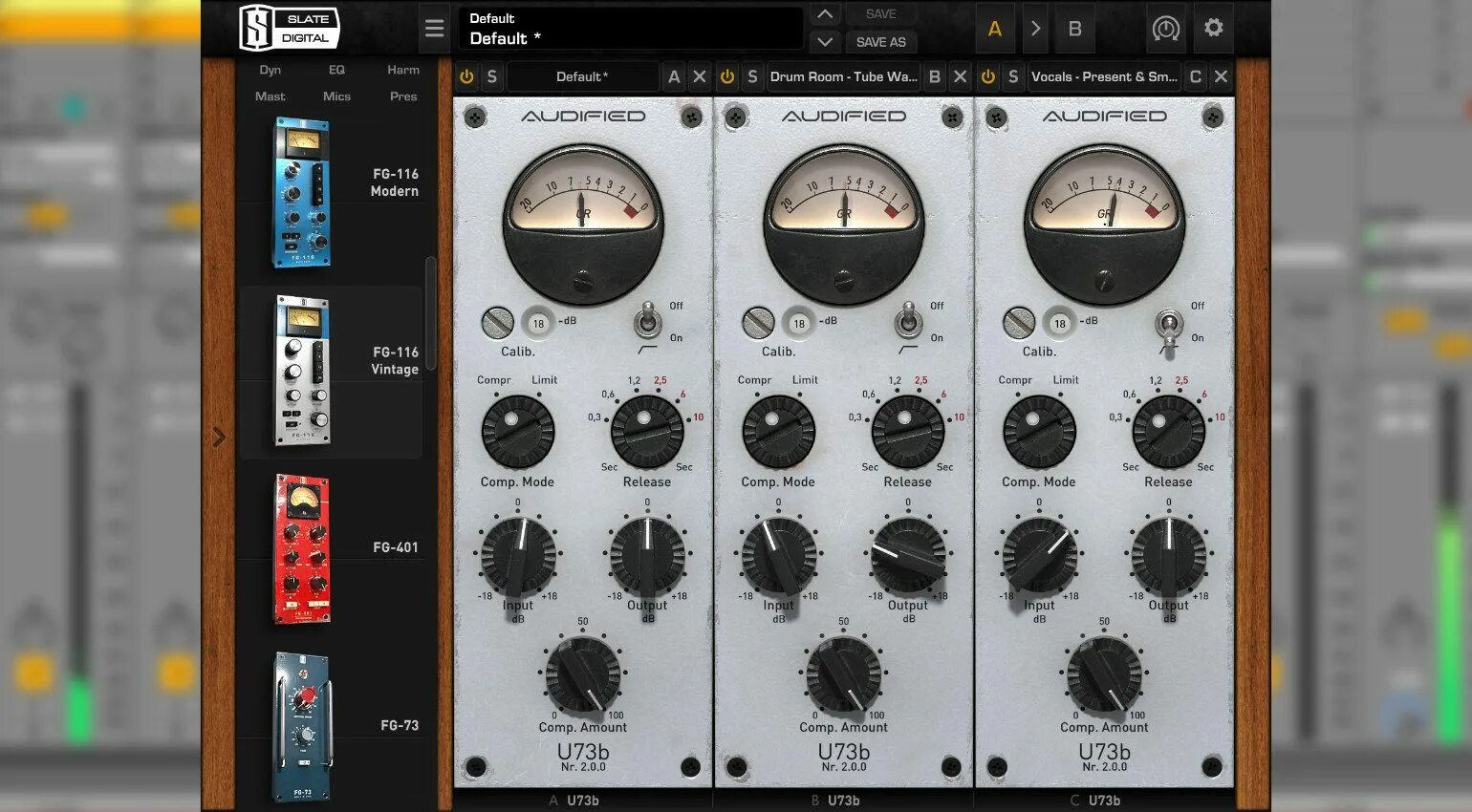This screenshot has width=1472, height=812.
Task: Click the Comp. Amount knob on module A
Action: pyautogui.click(x=583, y=675)
